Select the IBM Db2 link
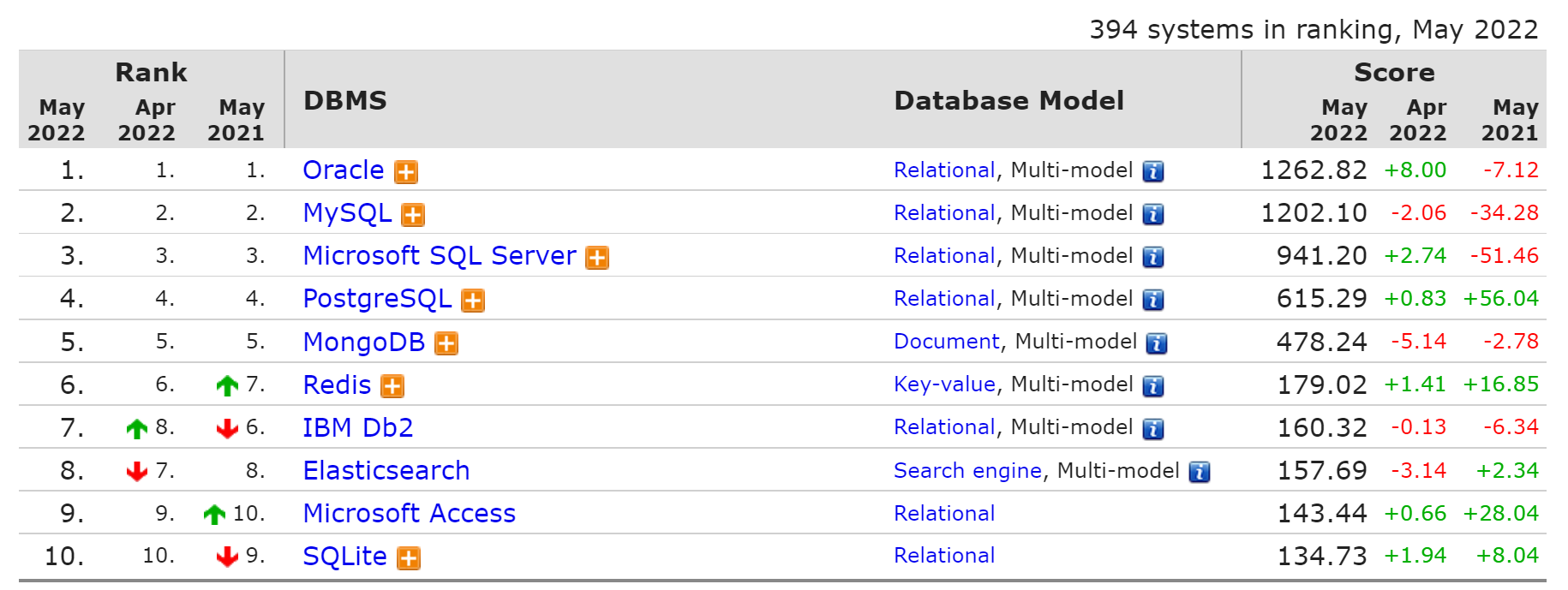This screenshot has width=1568, height=590. pos(357,427)
